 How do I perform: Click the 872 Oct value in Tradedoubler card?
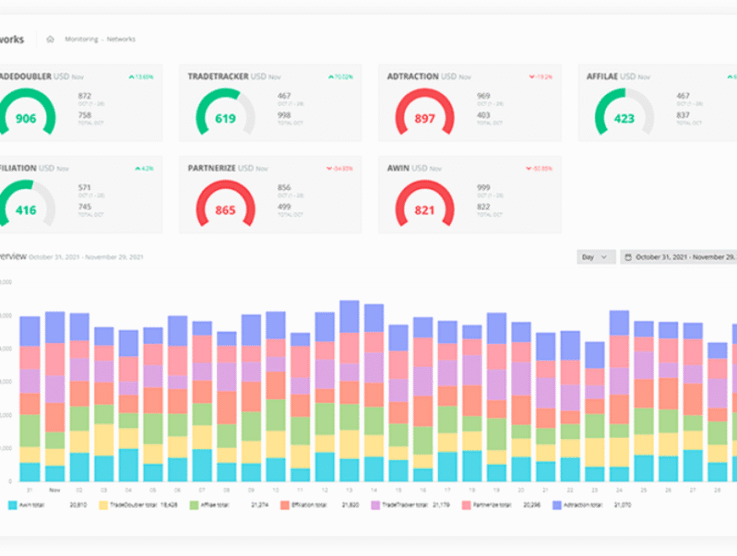click(85, 96)
